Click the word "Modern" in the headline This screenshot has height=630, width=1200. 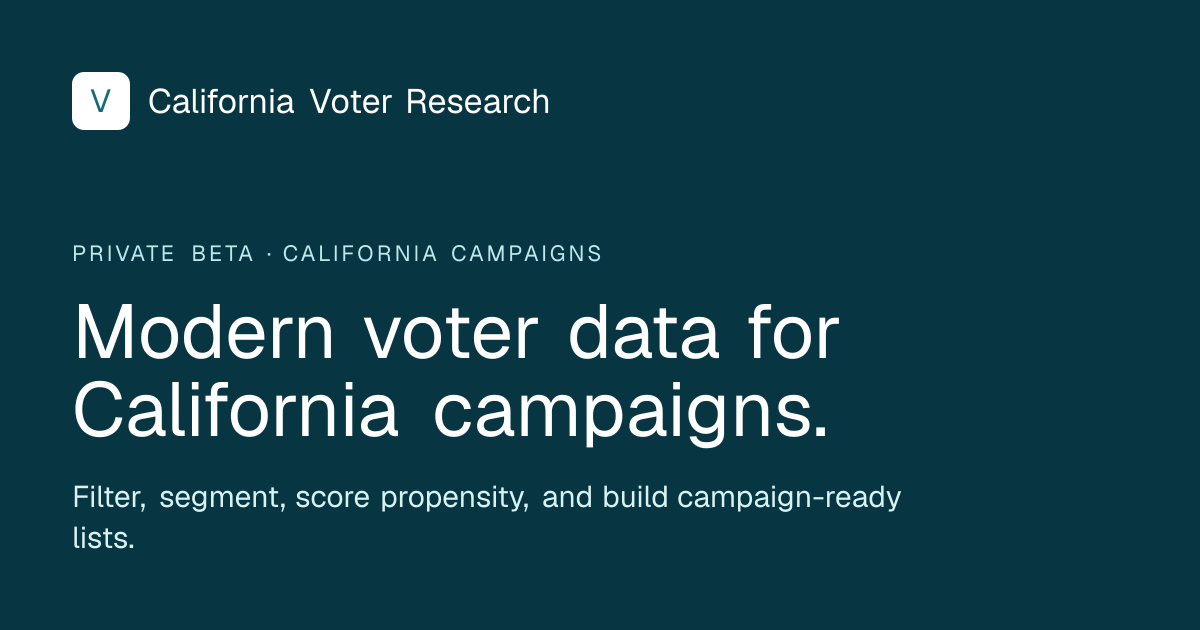[x=204, y=333]
